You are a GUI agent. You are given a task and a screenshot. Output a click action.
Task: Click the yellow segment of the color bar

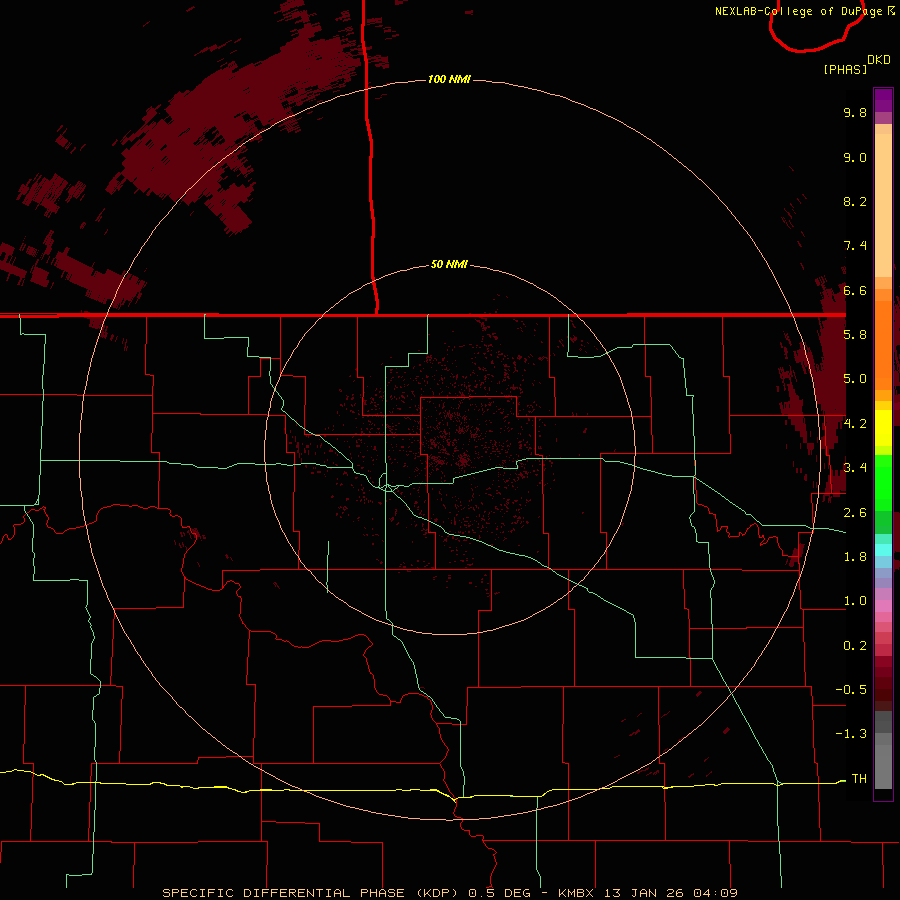pyautogui.click(x=883, y=428)
